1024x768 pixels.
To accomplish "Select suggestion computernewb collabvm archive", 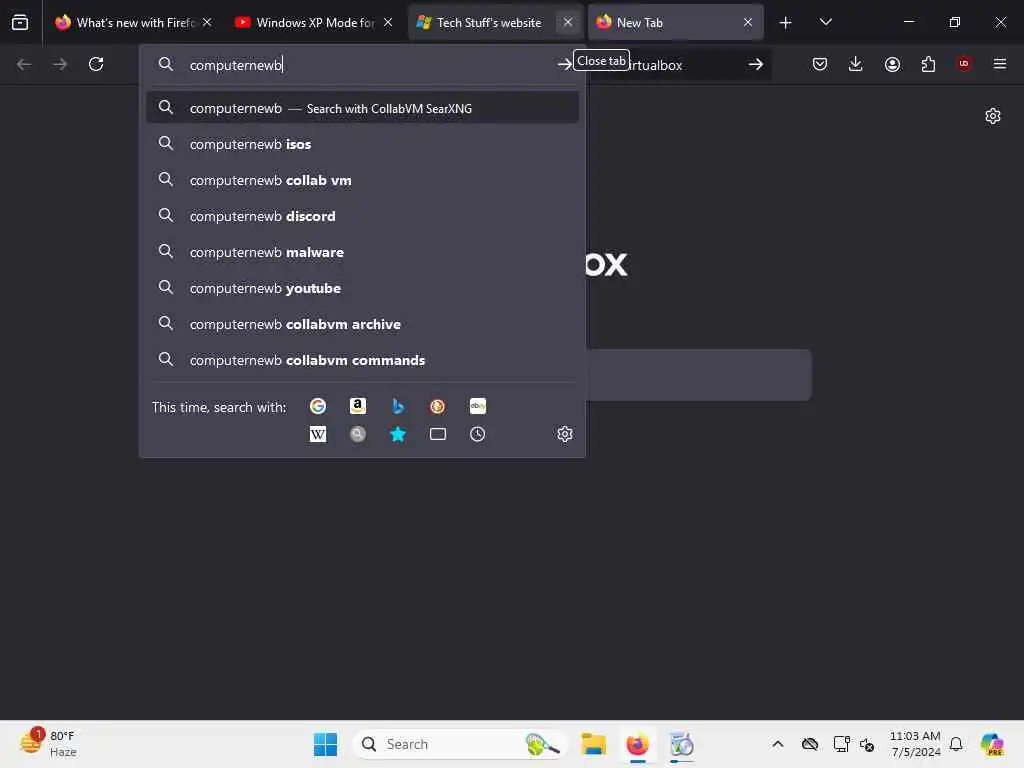I will [x=362, y=323].
